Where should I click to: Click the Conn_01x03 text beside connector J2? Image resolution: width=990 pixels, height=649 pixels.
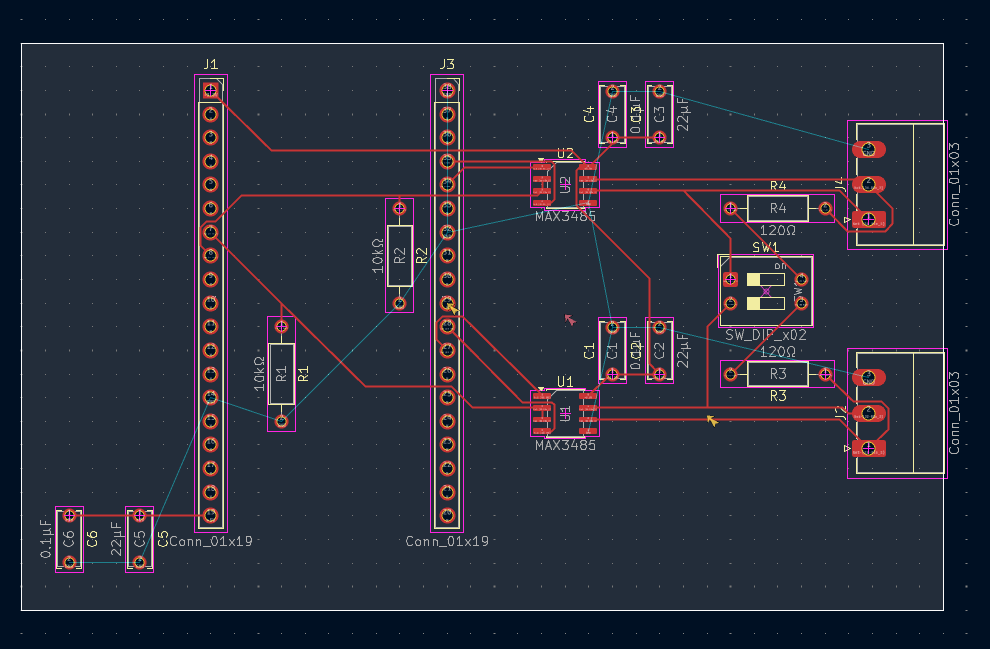(954, 413)
